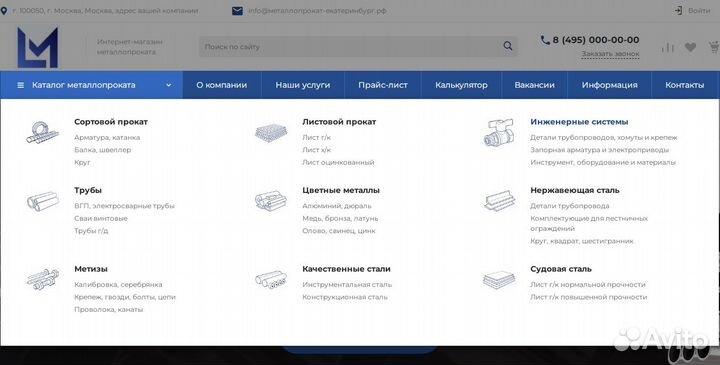Click the Цветные металлы icon
The image size is (720, 365).
click(x=271, y=201)
